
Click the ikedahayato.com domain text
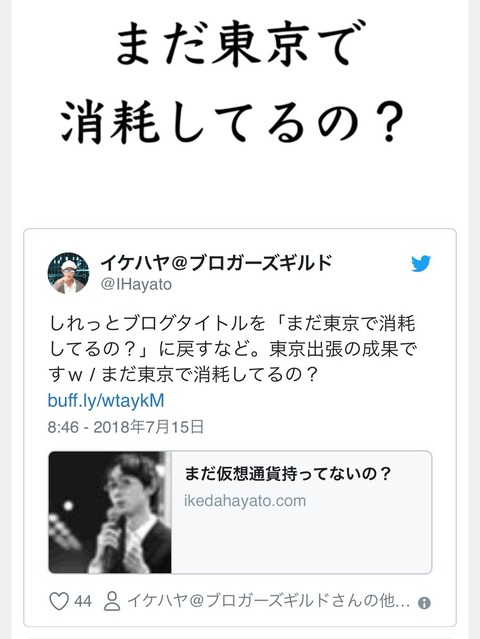coord(245,500)
